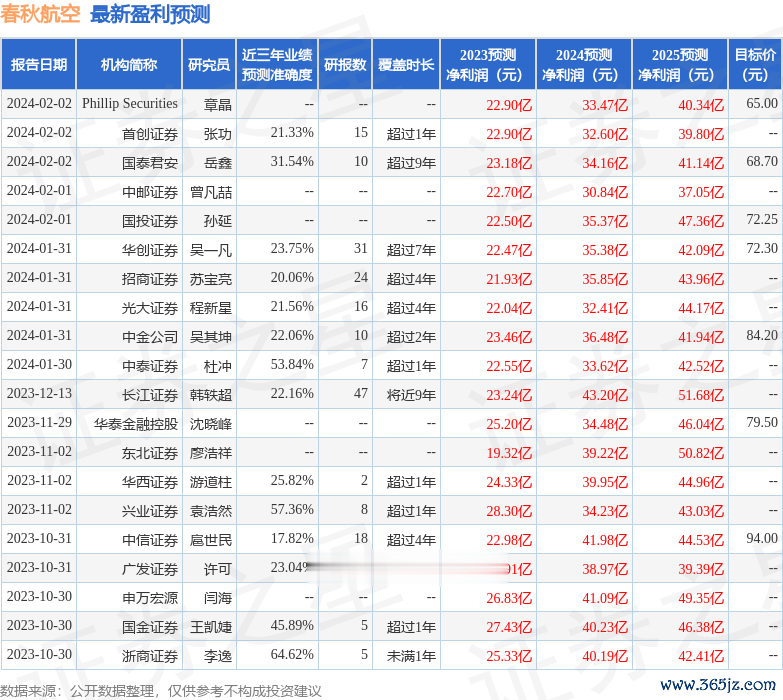This screenshot has height=700, width=783.
Task: Click accuracy value 53.84%
Action: [292, 364]
